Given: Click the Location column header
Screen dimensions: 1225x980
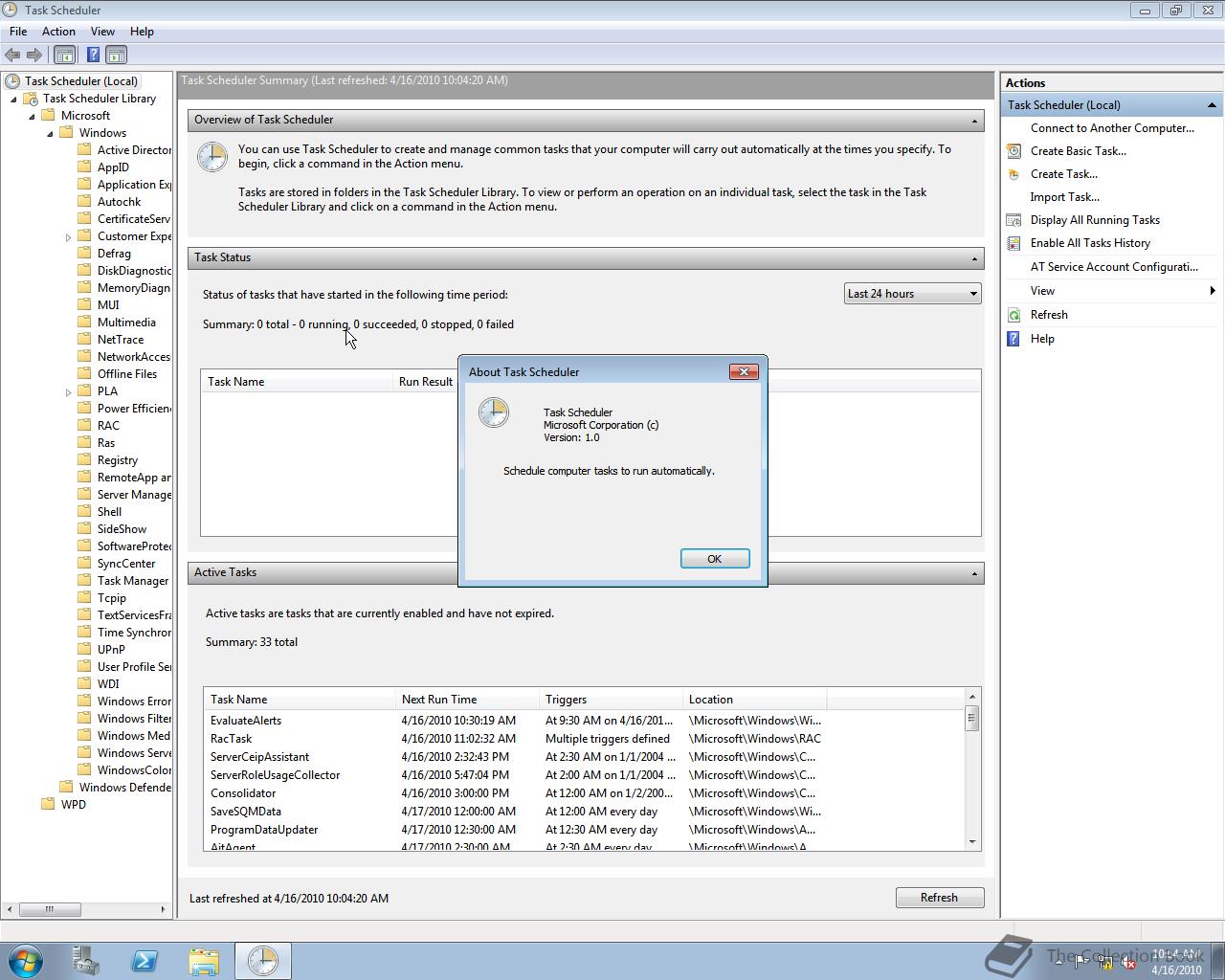Looking at the screenshot, I should point(754,700).
